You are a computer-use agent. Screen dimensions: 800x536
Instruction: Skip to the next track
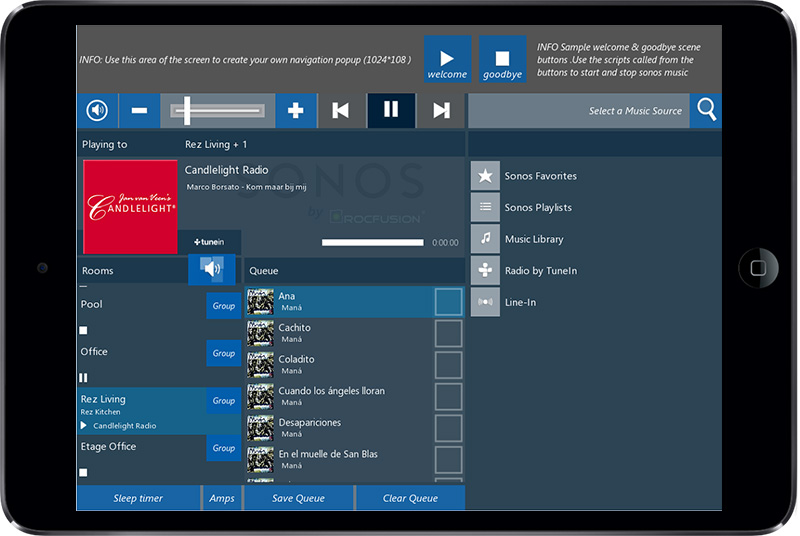[x=441, y=111]
